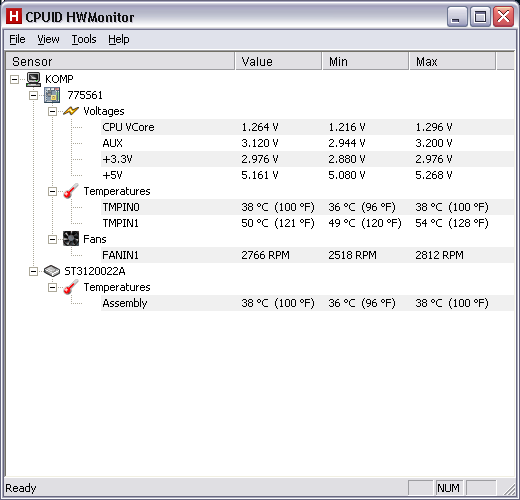
Task: Minimize the HWMonitor window
Action: point(457,16)
